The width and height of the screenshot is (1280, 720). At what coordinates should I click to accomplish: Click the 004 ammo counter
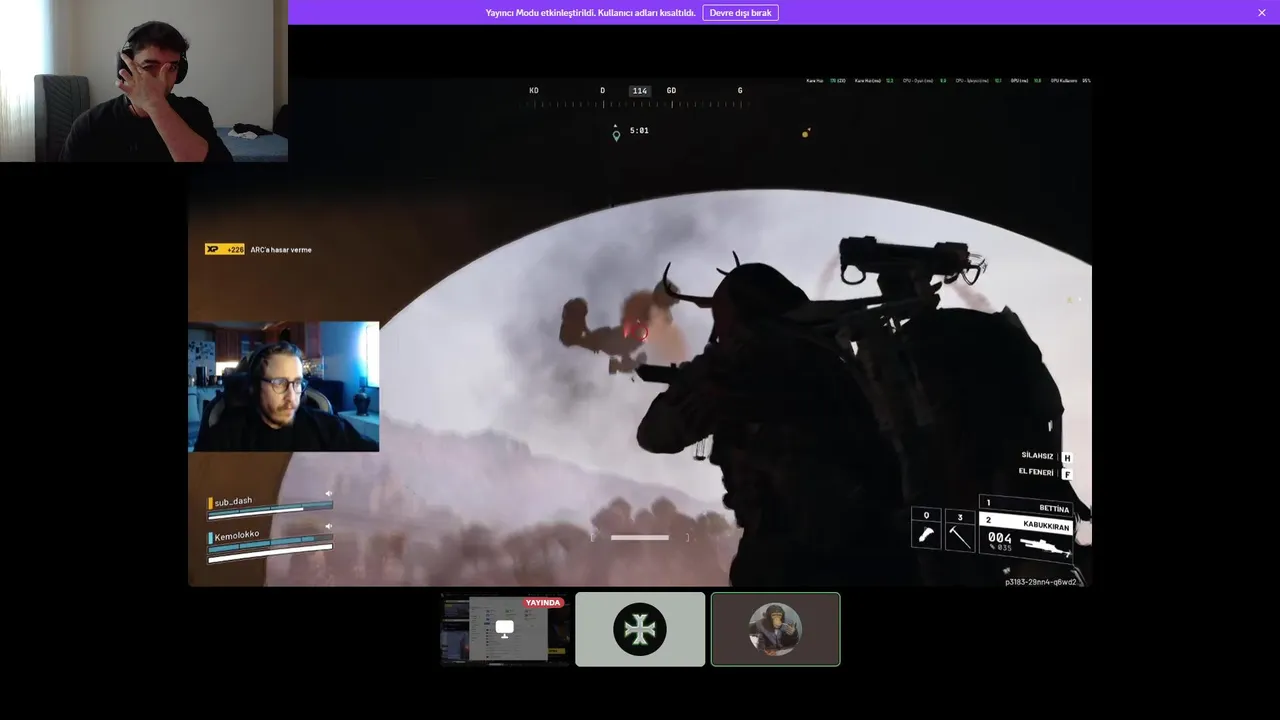point(1000,538)
